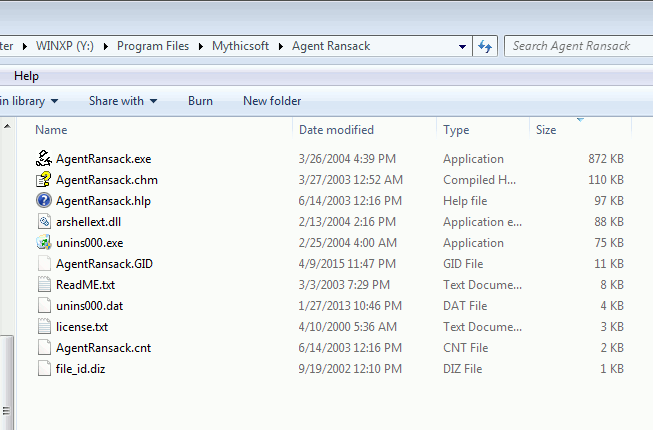
Task: Click the GID File type cell
Action: point(463,264)
